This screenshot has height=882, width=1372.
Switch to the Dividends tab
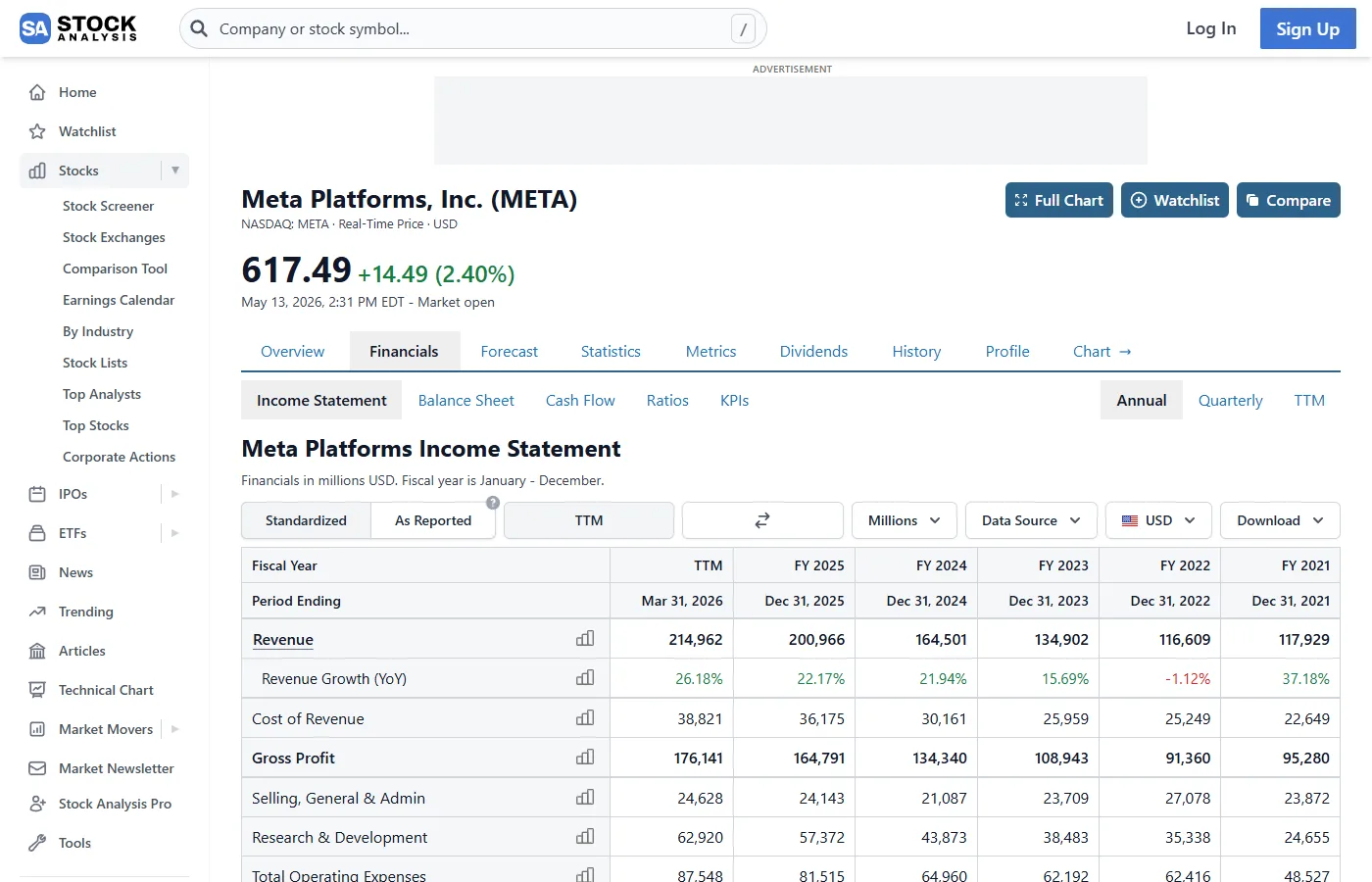[x=813, y=351]
